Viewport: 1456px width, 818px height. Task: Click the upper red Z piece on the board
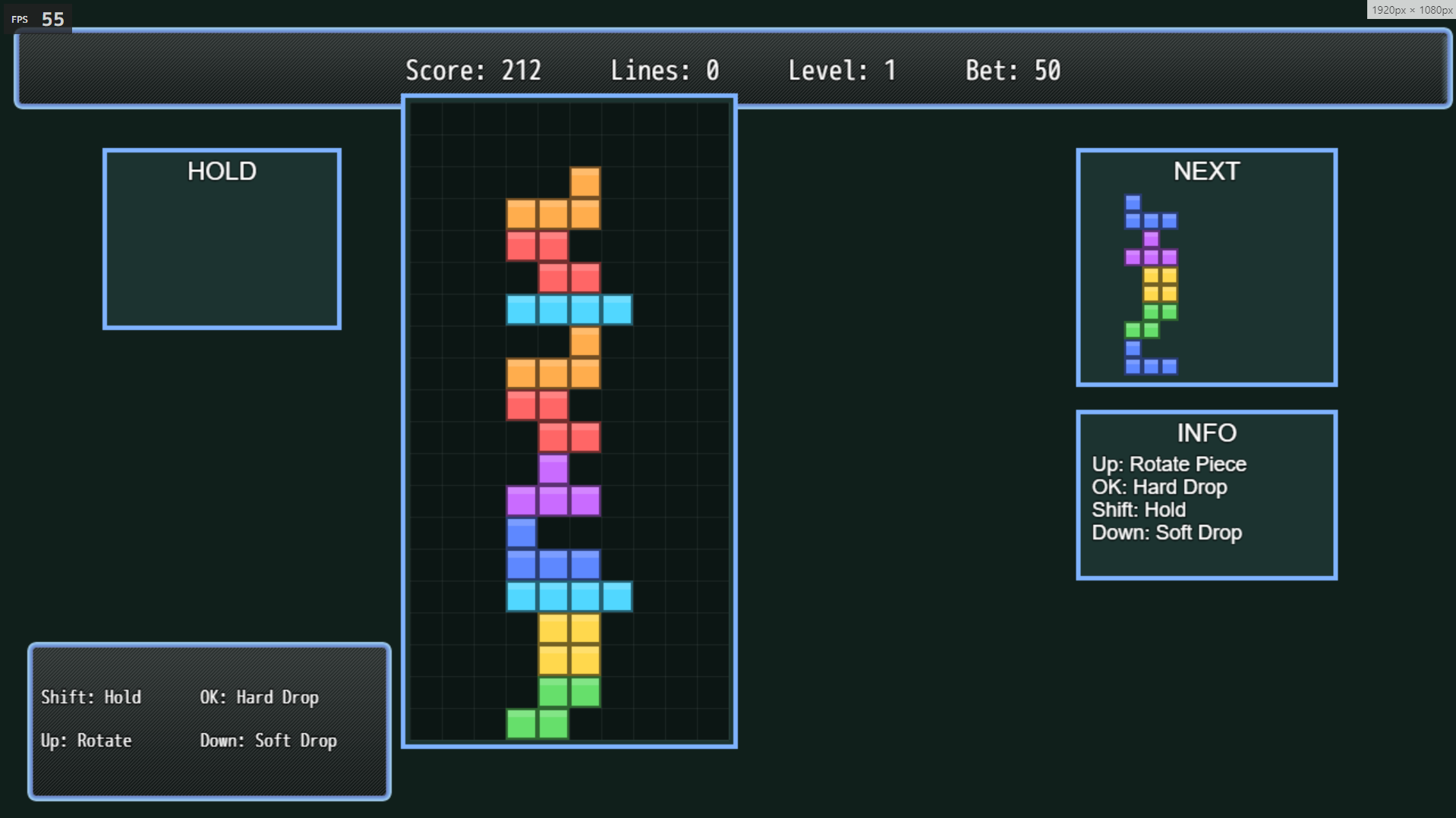click(553, 262)
